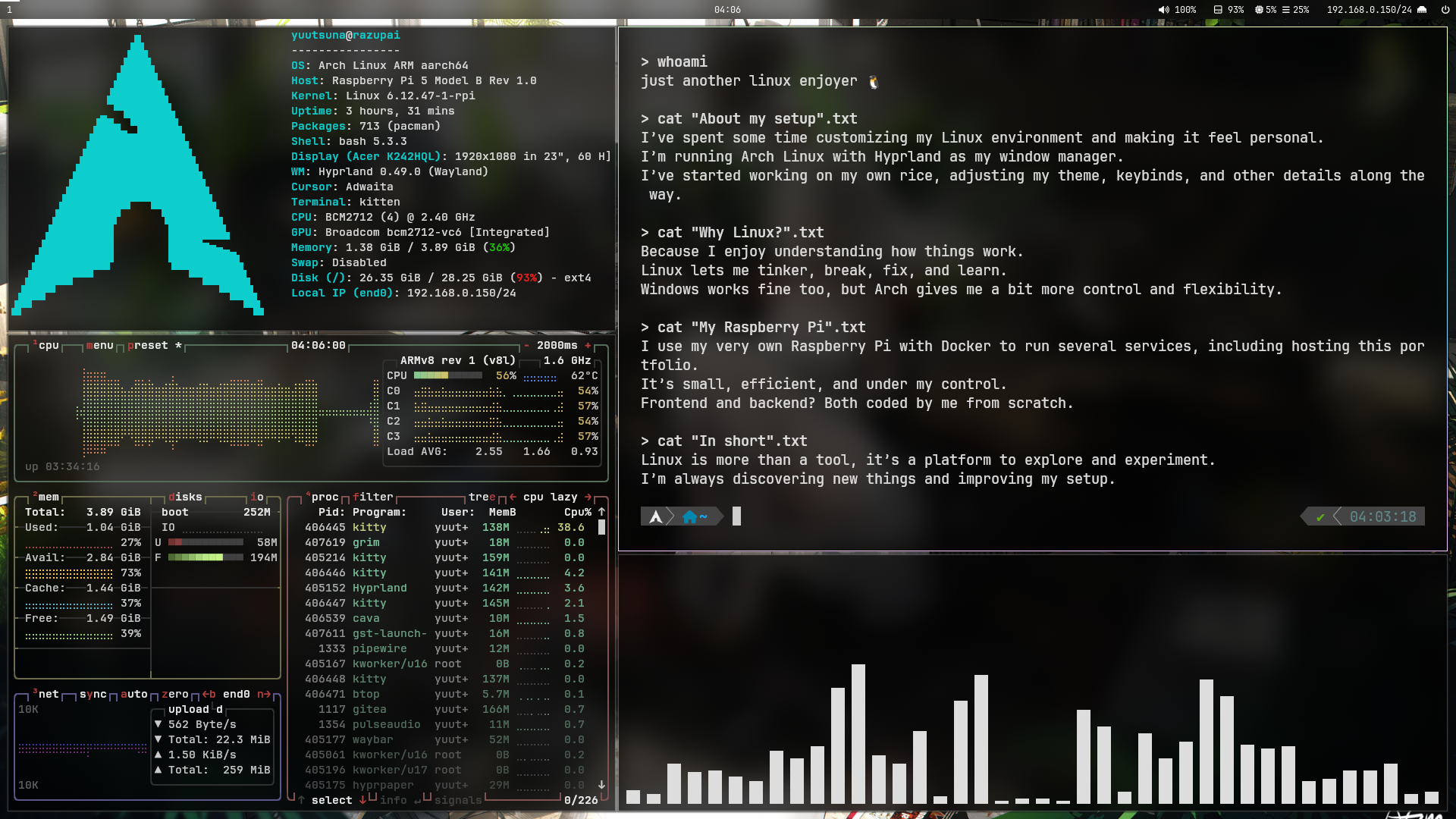1456x819 pixels.
Task: Click the cpu lazy sorting label
Action: (551, 497)
